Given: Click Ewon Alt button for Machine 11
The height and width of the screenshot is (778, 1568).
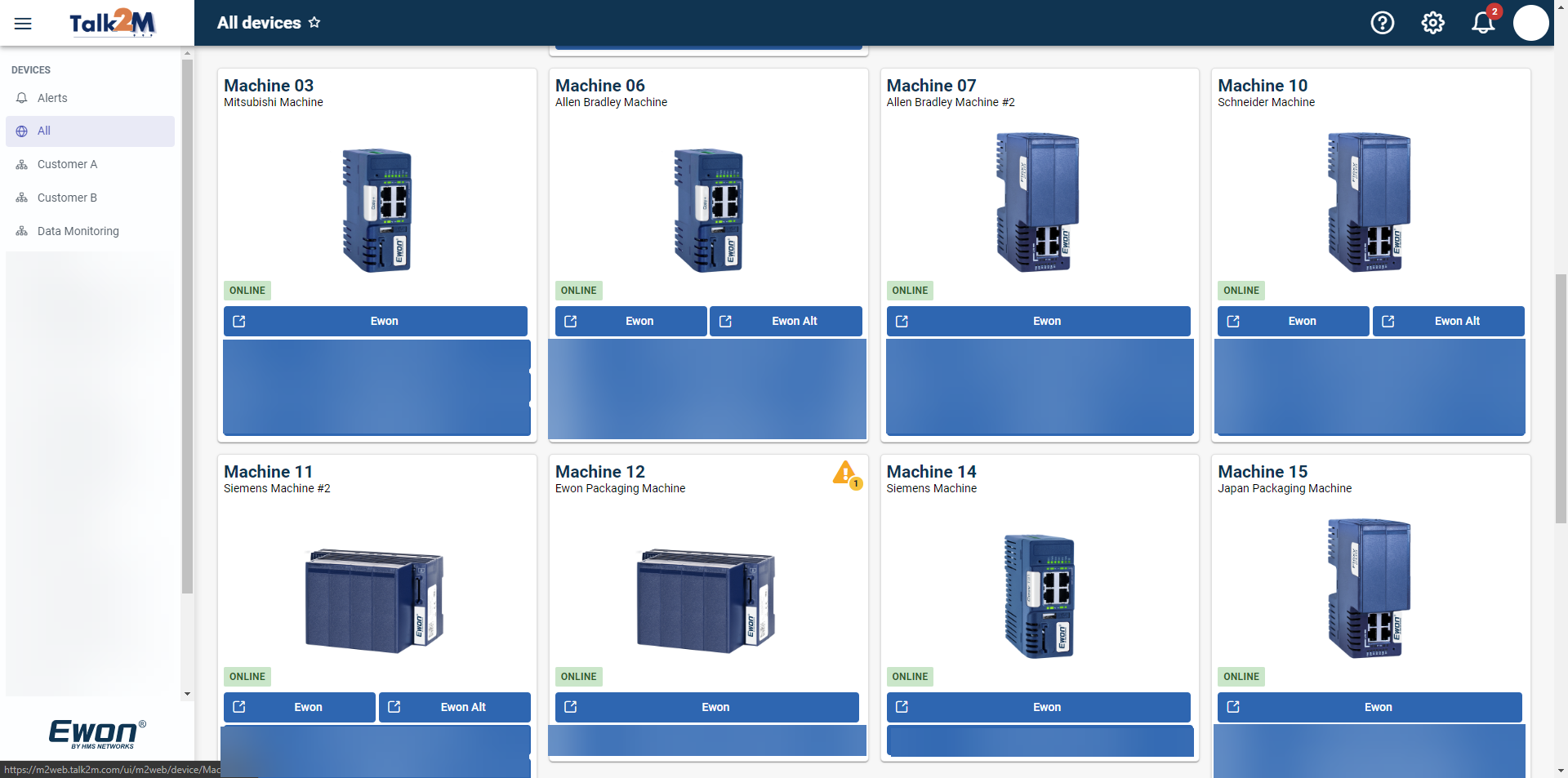Looking at the screenshot, I should point(454,707).
